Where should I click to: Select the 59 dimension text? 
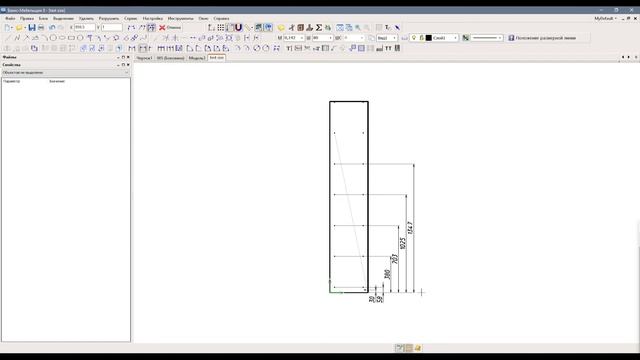380,299
